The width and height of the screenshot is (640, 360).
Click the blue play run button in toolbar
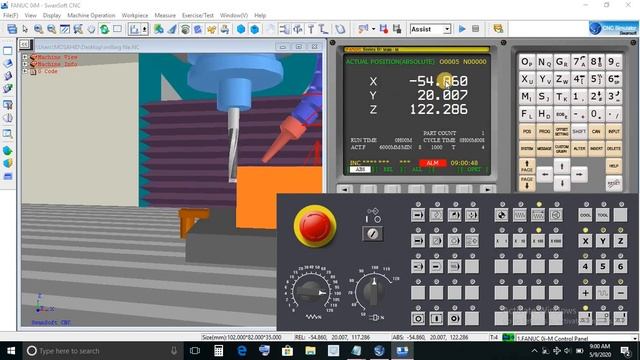tap(462, 29)
